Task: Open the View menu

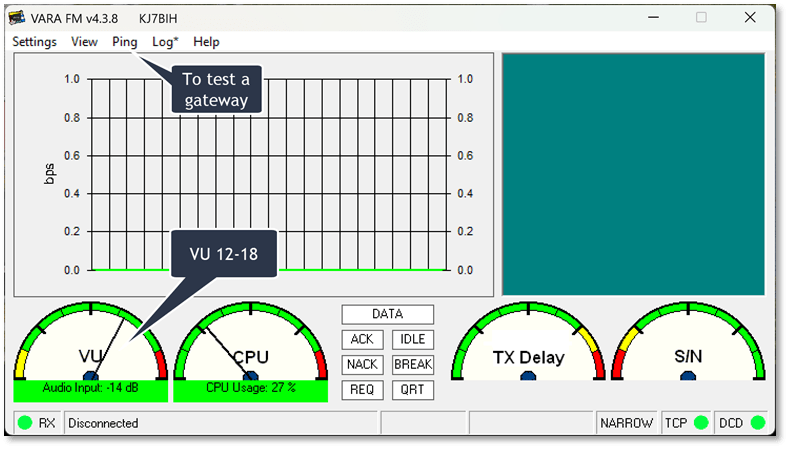Action: pyautogui.click(x=85, y=42)
